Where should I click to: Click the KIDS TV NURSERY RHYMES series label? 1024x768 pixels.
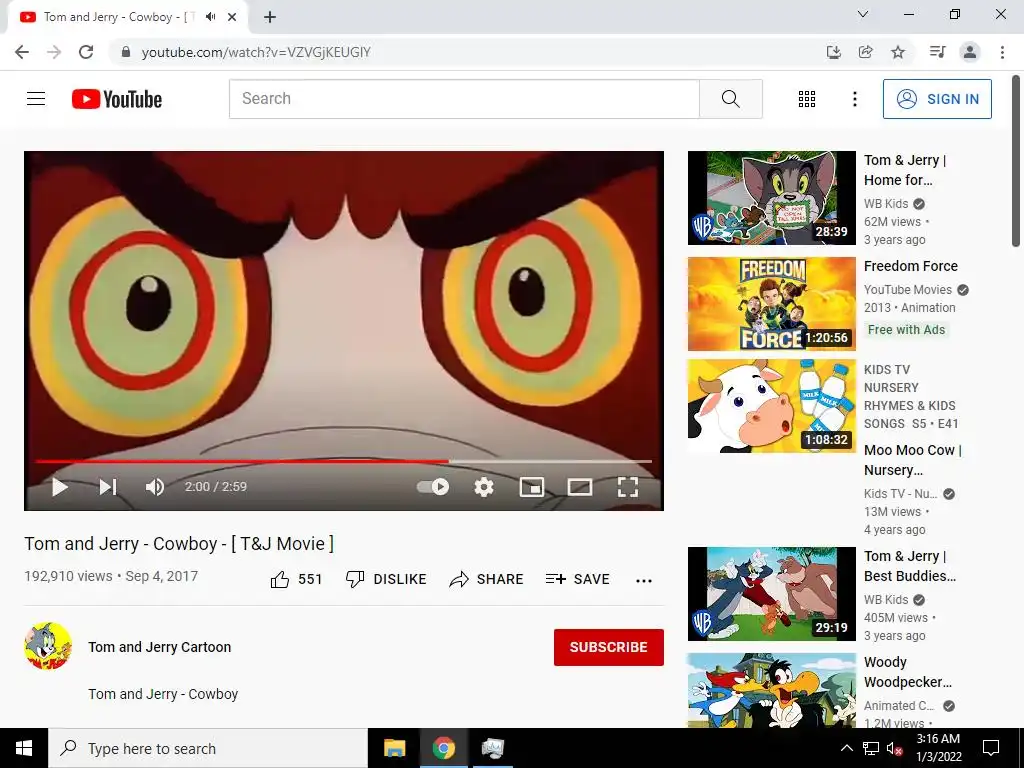[x=911, y=396]
